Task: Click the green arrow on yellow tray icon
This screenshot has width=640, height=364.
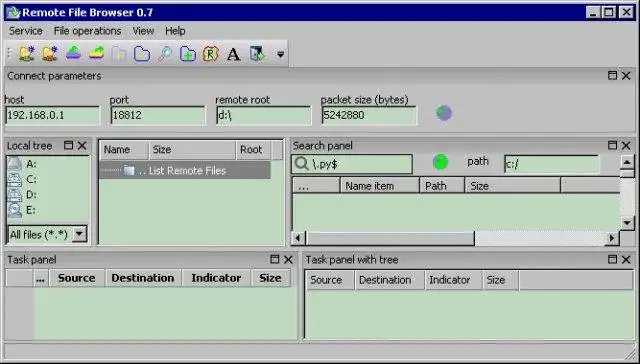Action: (x=96, y=53)
